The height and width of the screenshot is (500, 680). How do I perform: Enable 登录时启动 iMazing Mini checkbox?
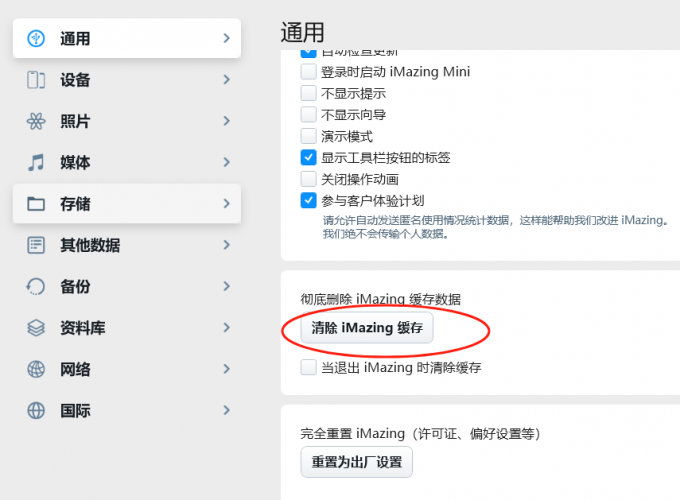[308, 72]
